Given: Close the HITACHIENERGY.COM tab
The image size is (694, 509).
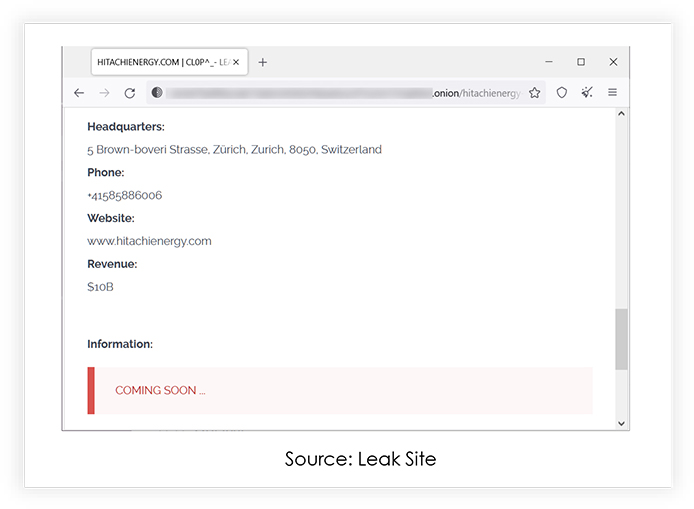Looking at the screenshot, I should 236,62.
